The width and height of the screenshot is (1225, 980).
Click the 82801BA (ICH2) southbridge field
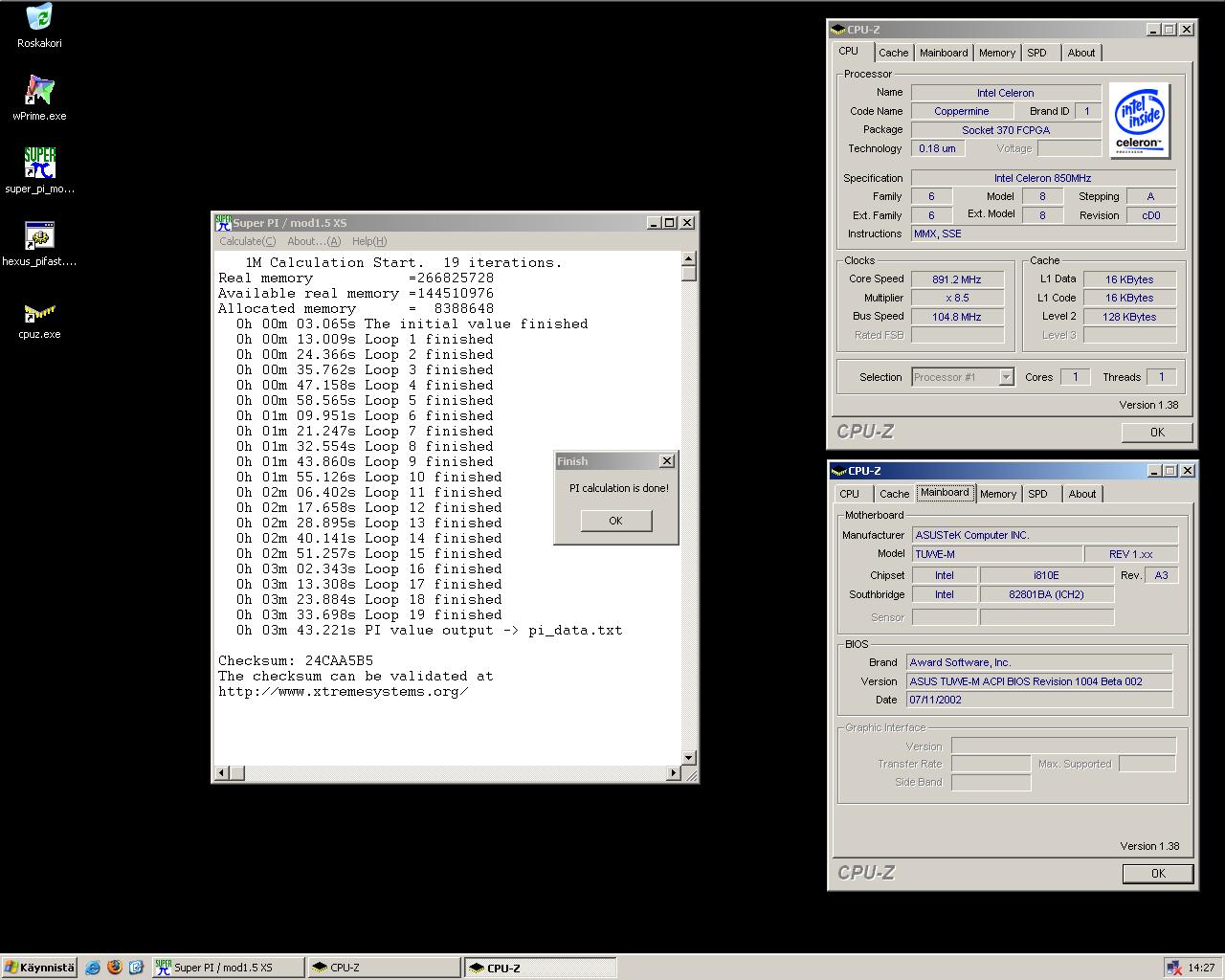[x=1046, y=594]
